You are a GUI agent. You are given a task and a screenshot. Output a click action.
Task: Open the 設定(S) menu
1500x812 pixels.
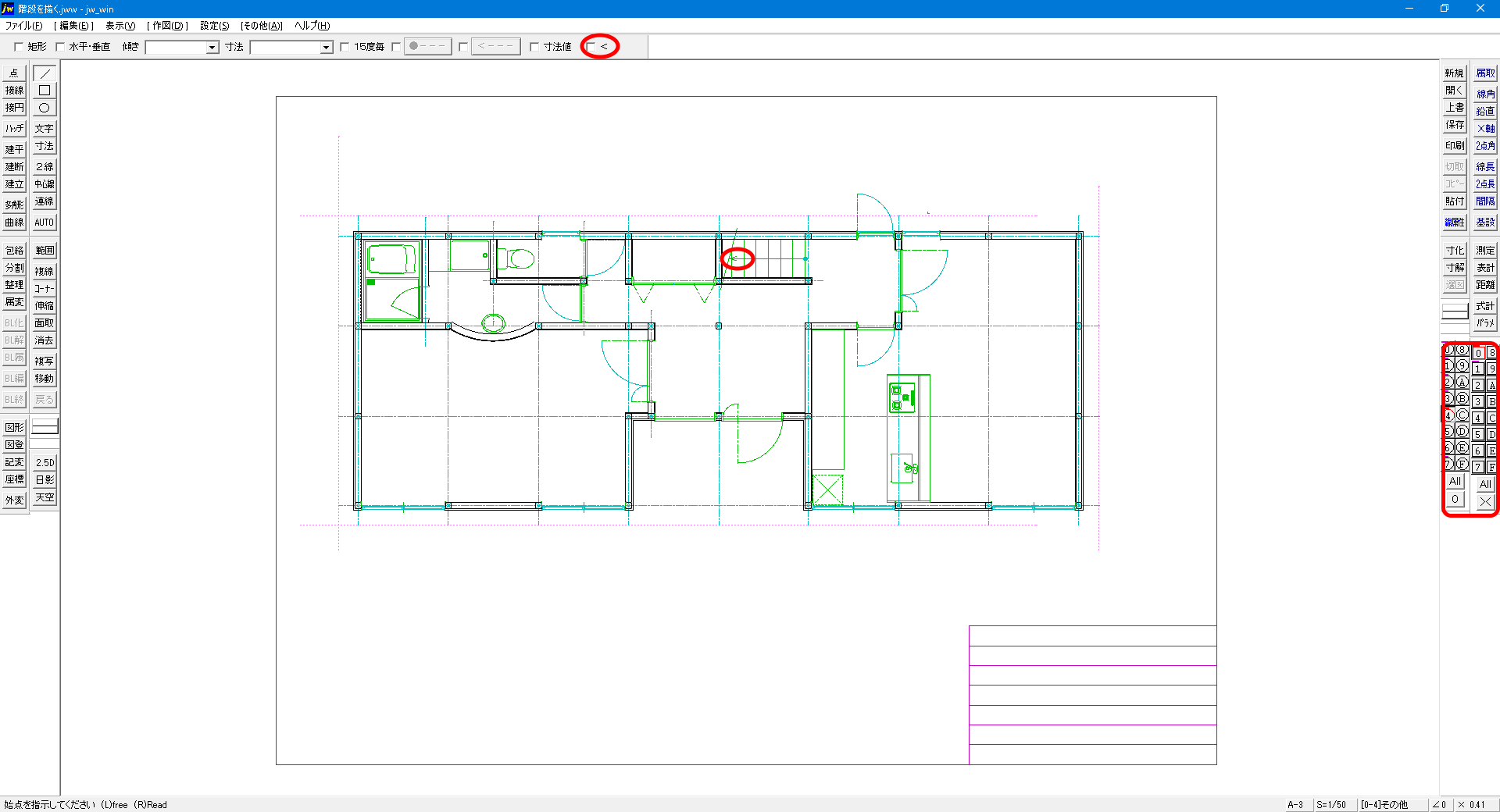215,26
